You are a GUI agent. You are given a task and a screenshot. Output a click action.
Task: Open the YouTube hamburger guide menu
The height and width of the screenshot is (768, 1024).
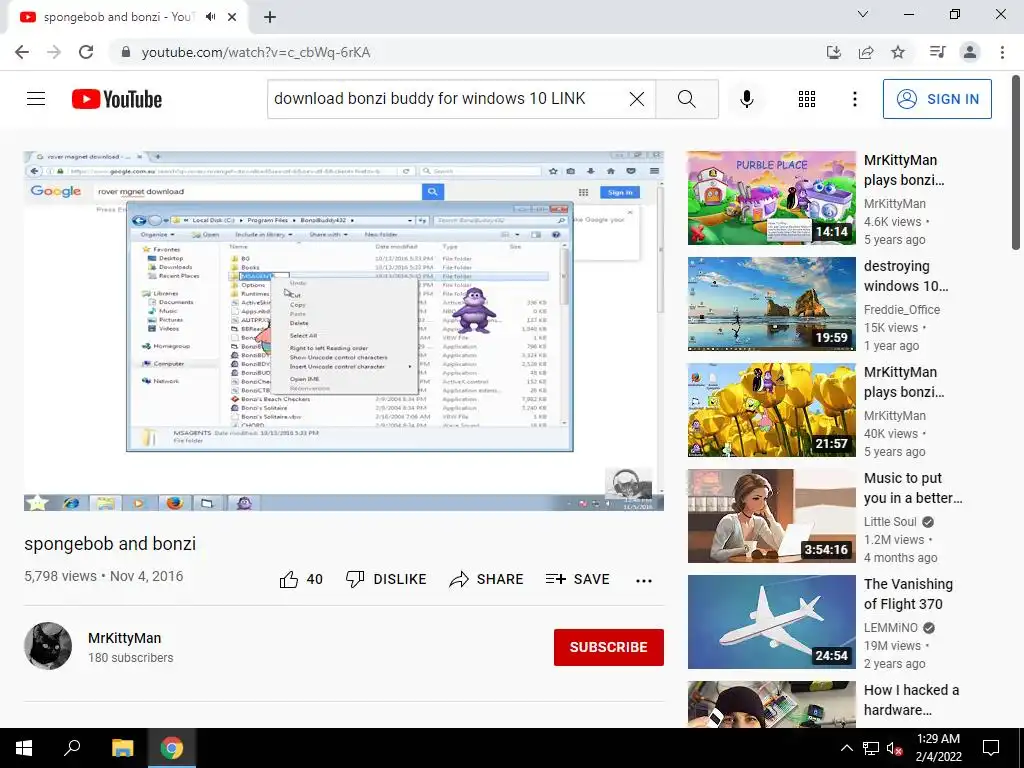click(x=36, y=99)
